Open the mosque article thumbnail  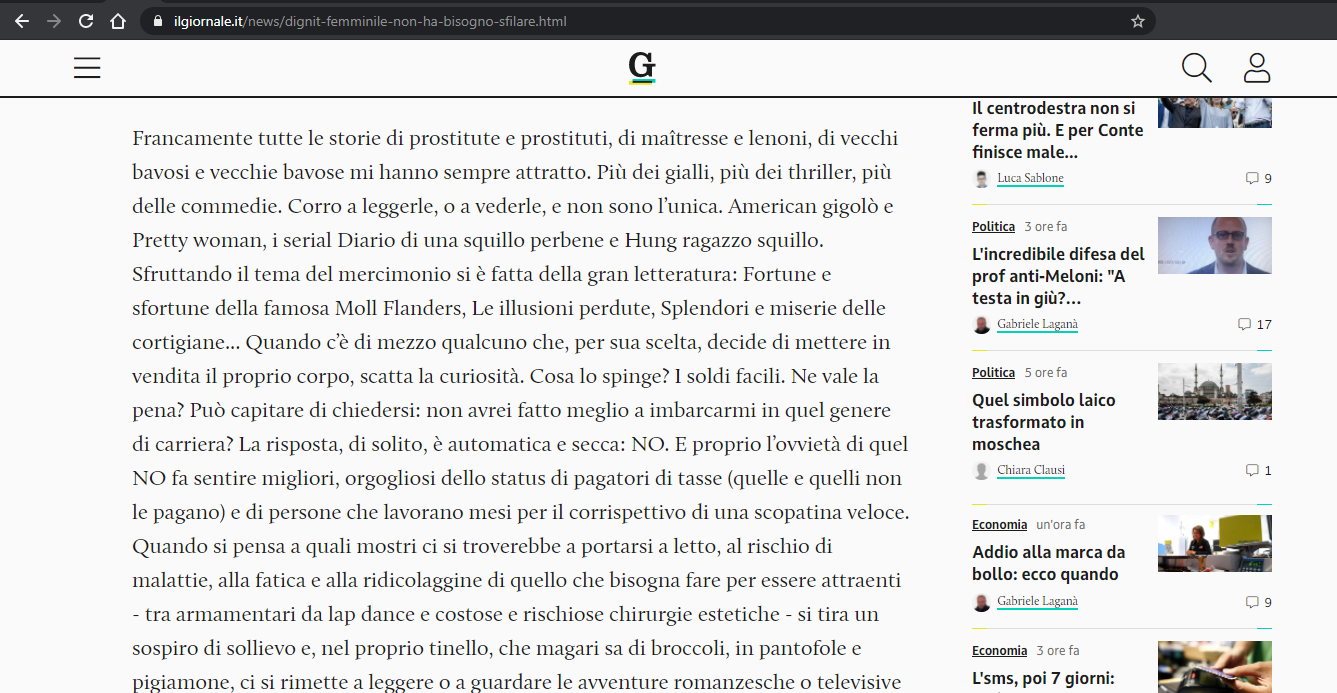click(1214, 391)
